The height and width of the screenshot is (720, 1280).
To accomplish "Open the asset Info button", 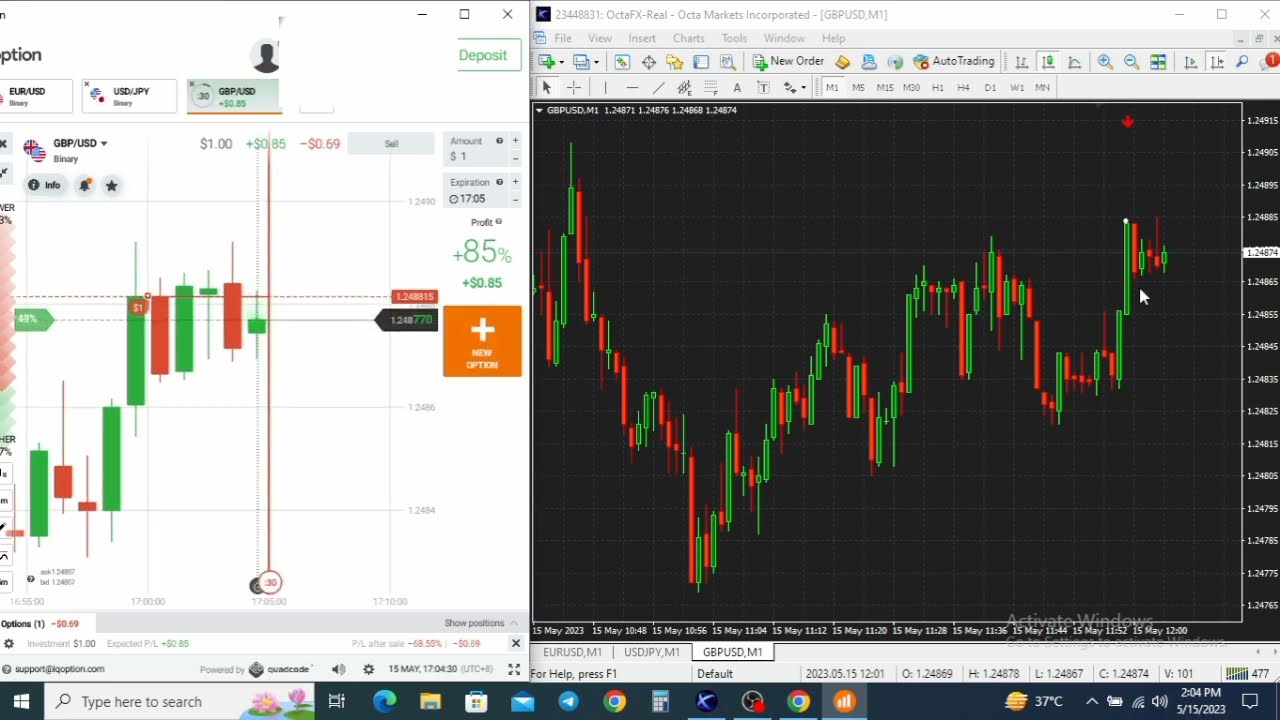I will coord(44,185).
